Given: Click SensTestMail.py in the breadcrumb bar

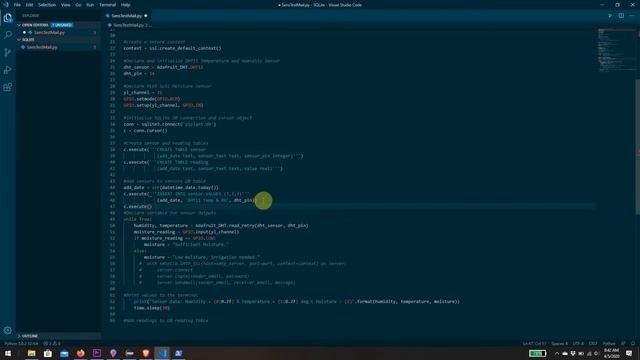Looking at the screenshot, I should click(128, 25).
